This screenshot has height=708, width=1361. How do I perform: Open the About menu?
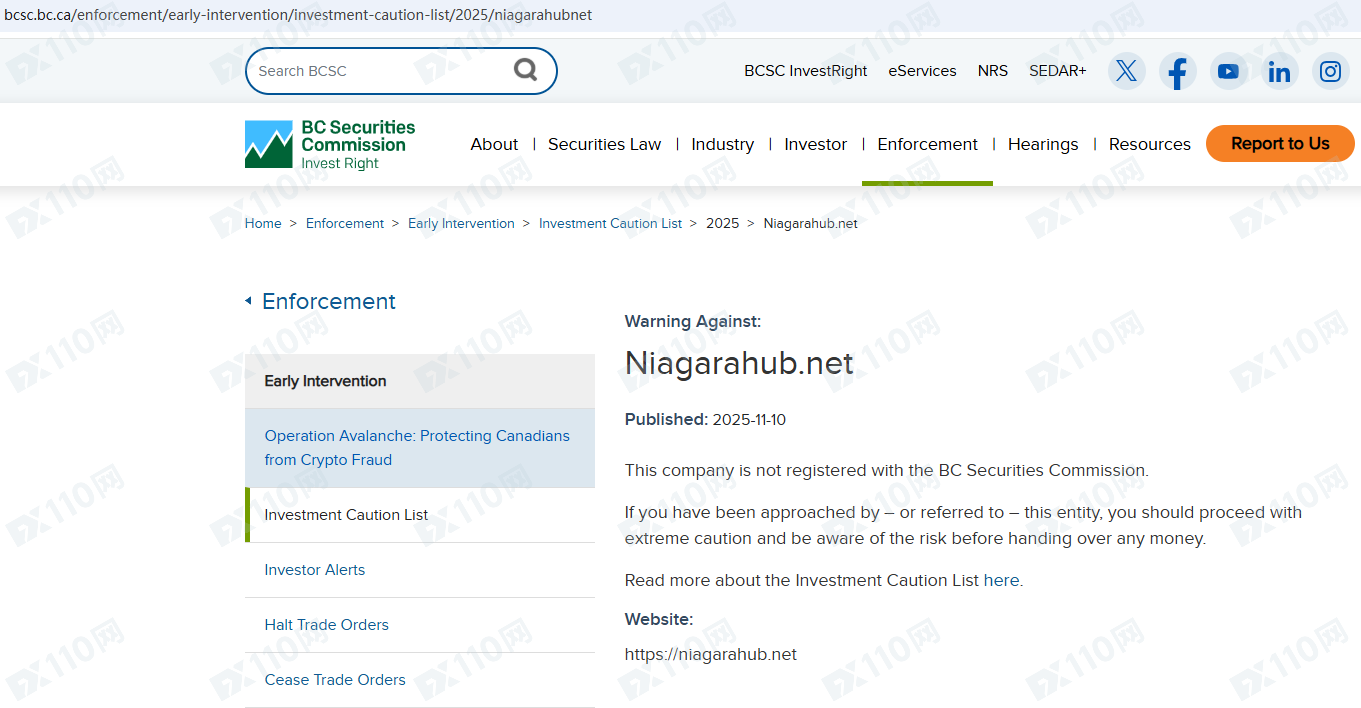pos(494,144)
